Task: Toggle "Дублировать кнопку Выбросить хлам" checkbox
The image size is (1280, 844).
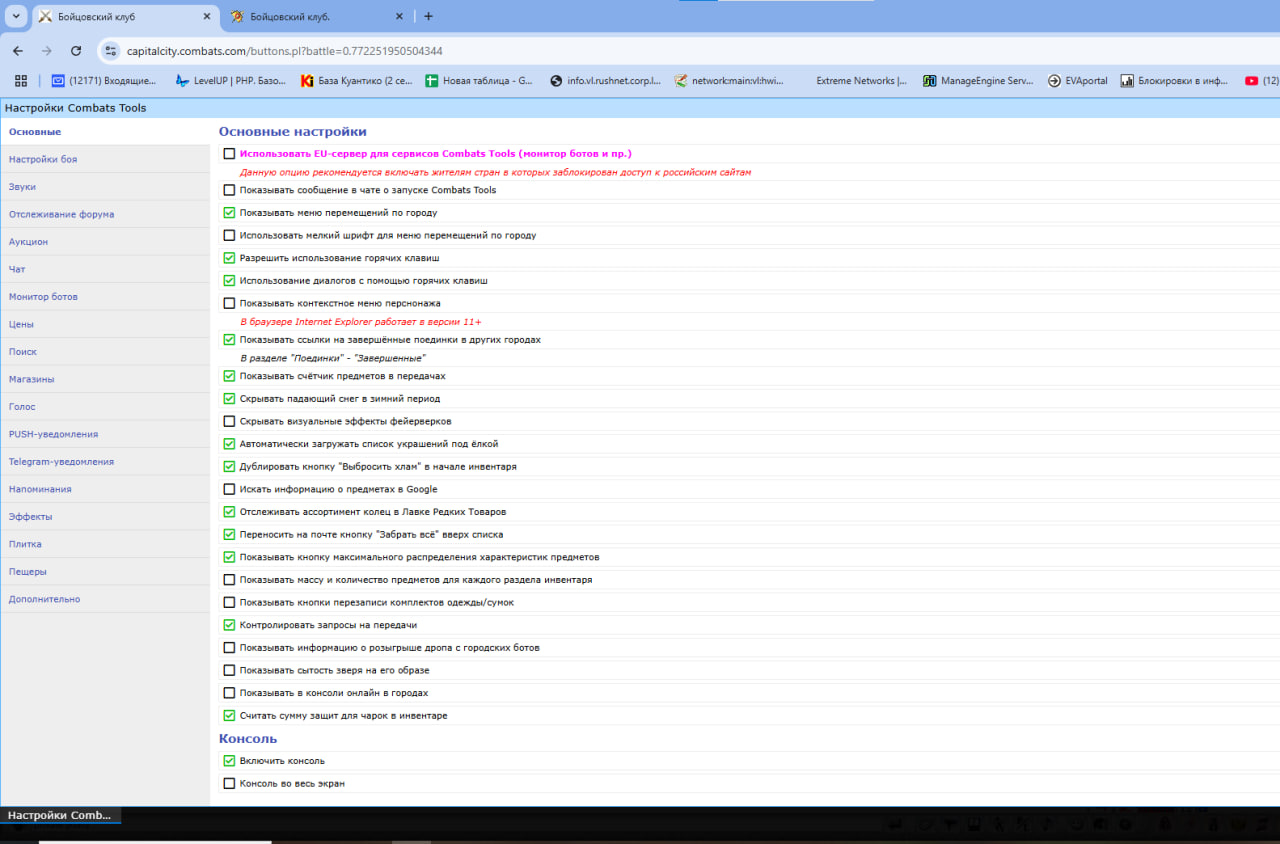Action: point(230,467)
